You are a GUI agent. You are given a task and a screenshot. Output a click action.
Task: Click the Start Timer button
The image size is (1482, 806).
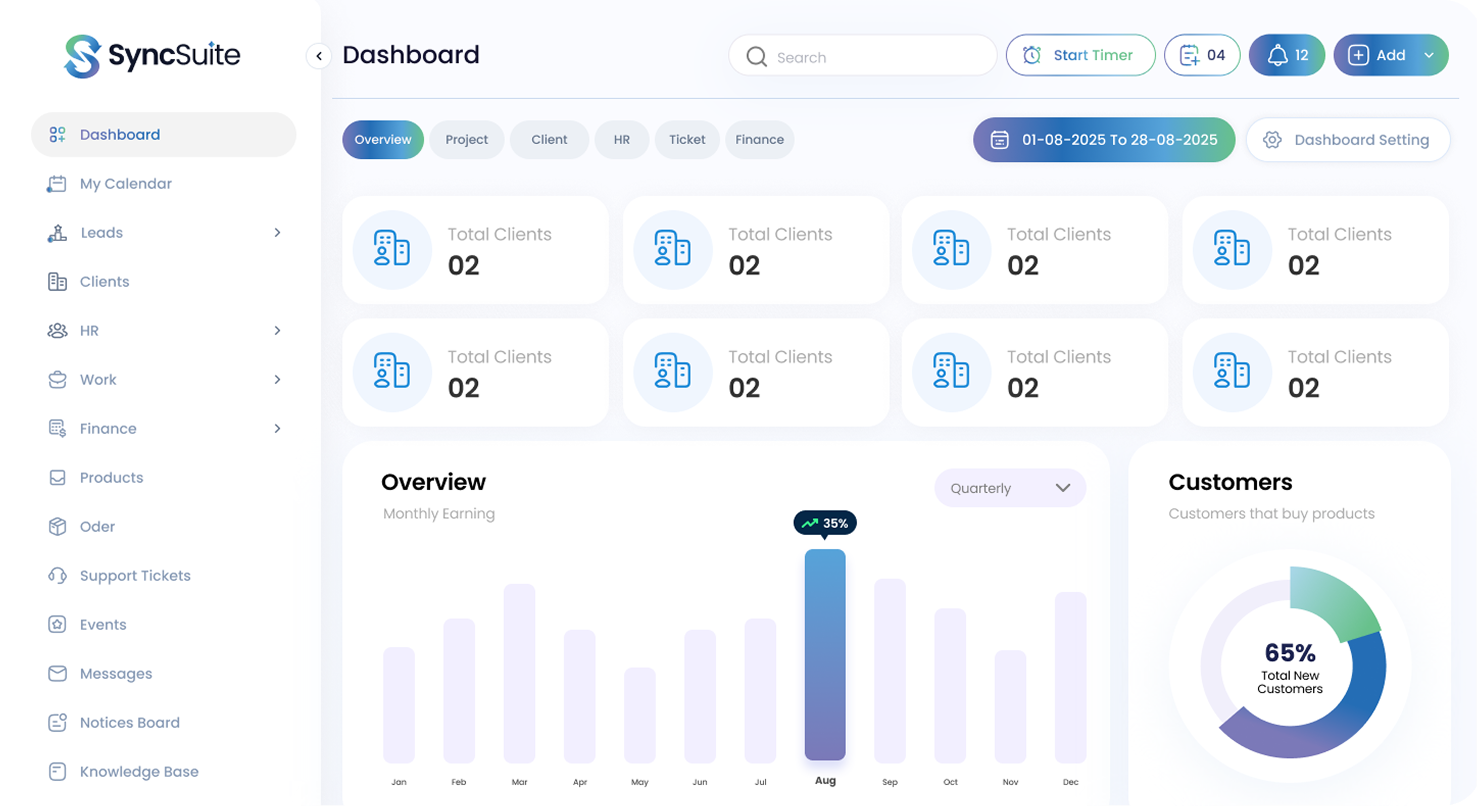coord(1080,56)
